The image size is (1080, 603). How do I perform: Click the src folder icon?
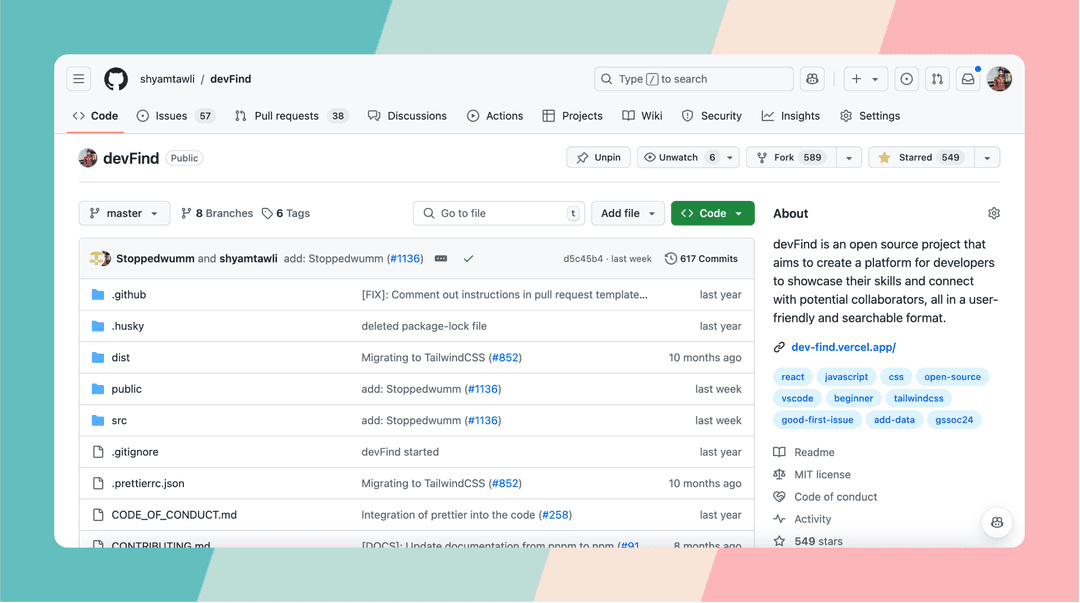[98, 420]
